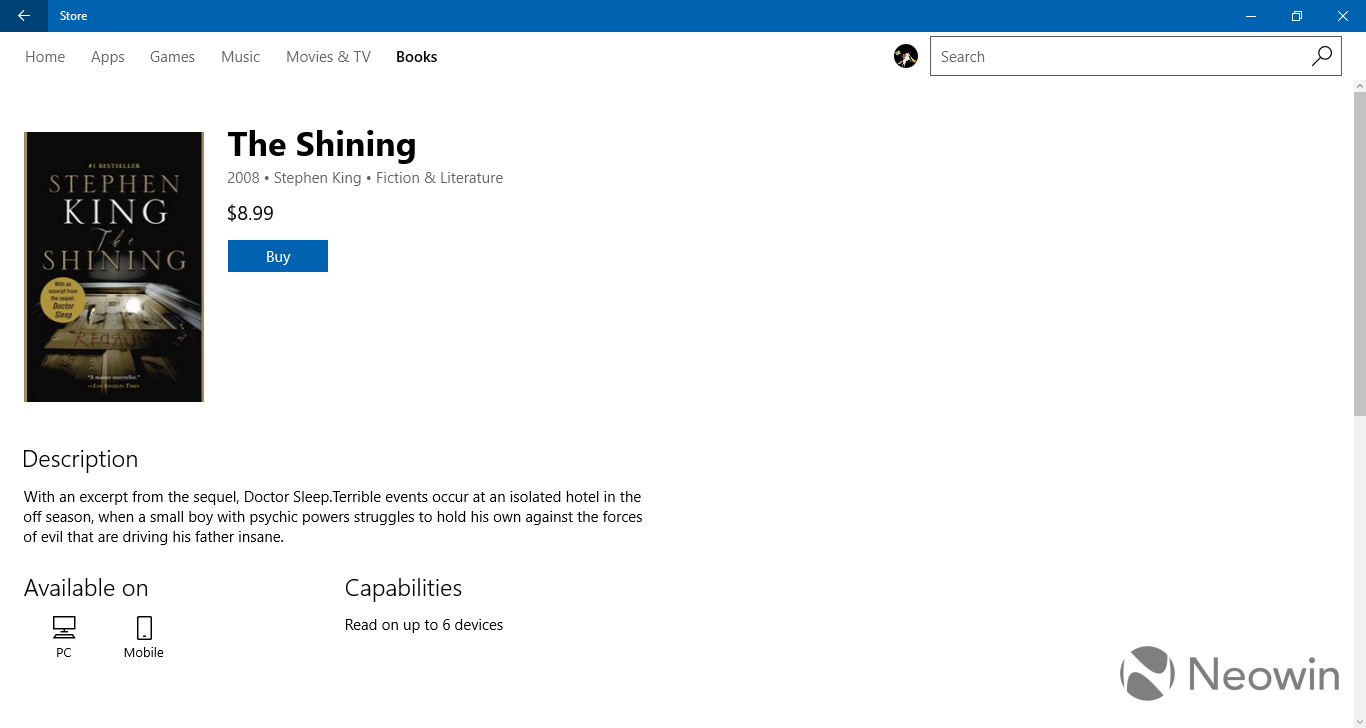Open the Fiction & Literature category
Image resolution: width=1366 pixels, height=728 pixels.
pos(439,177)
